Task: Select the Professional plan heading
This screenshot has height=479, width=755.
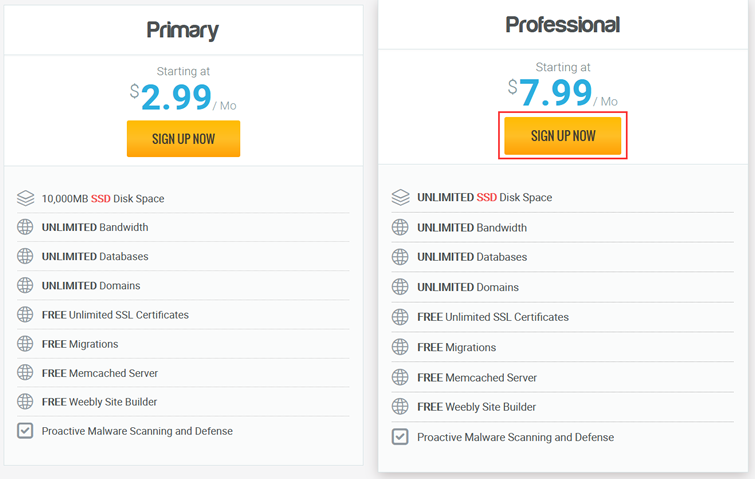Action: 562,25
